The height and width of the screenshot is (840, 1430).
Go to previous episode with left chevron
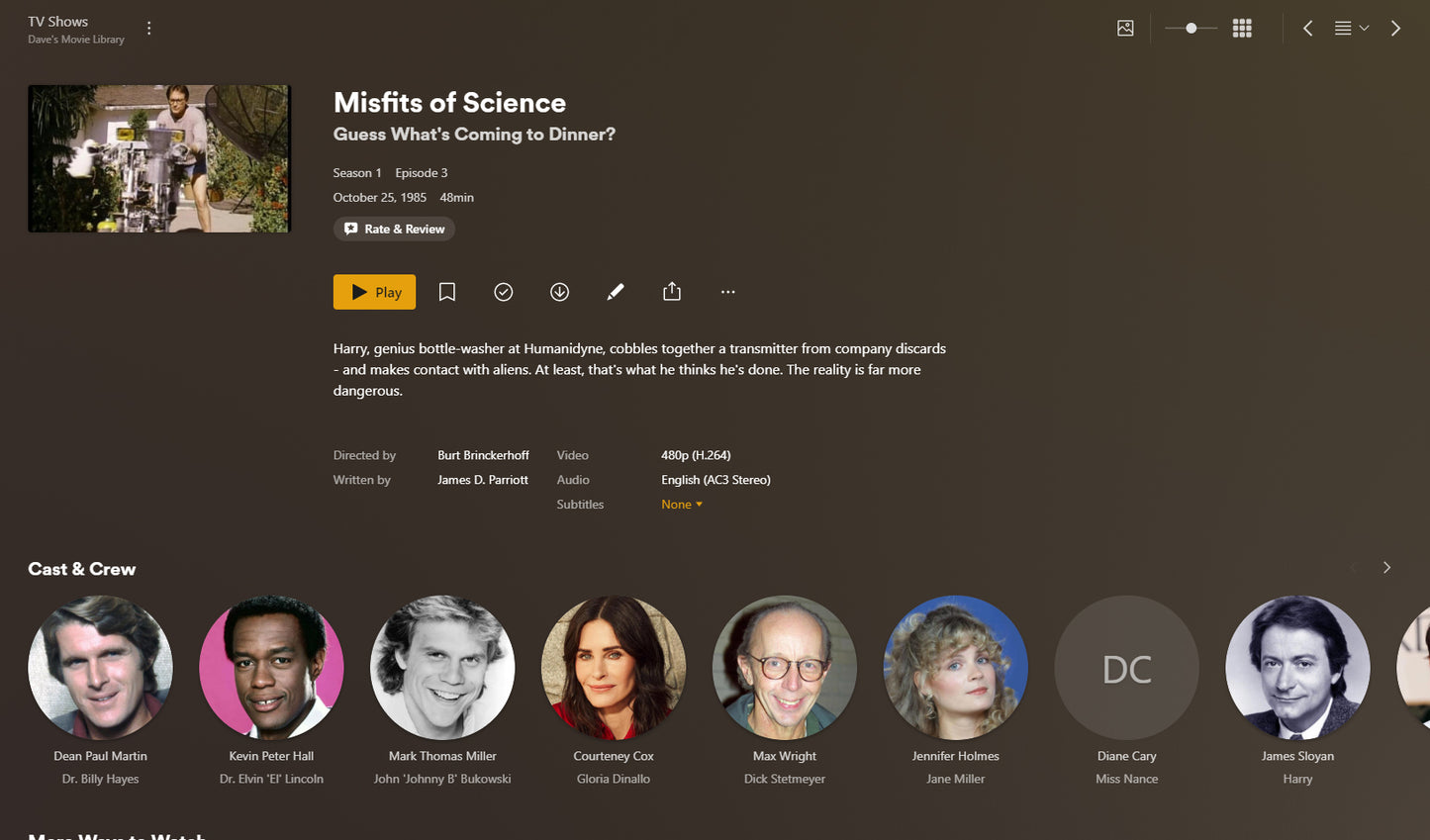pyautogui.click(x=1308, y=29)
